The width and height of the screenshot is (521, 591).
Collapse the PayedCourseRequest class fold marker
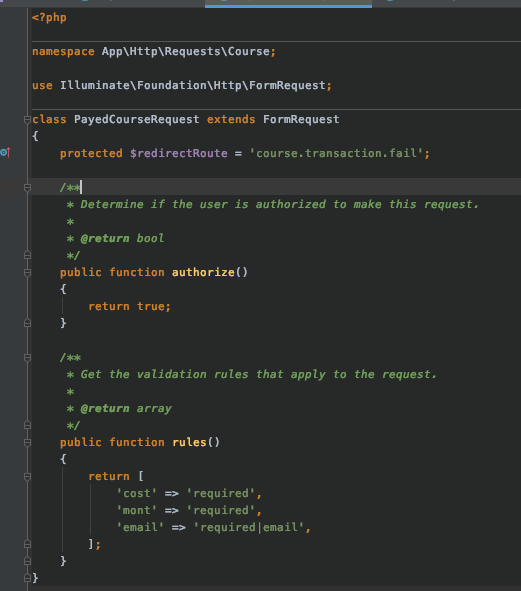pos(27,120)
